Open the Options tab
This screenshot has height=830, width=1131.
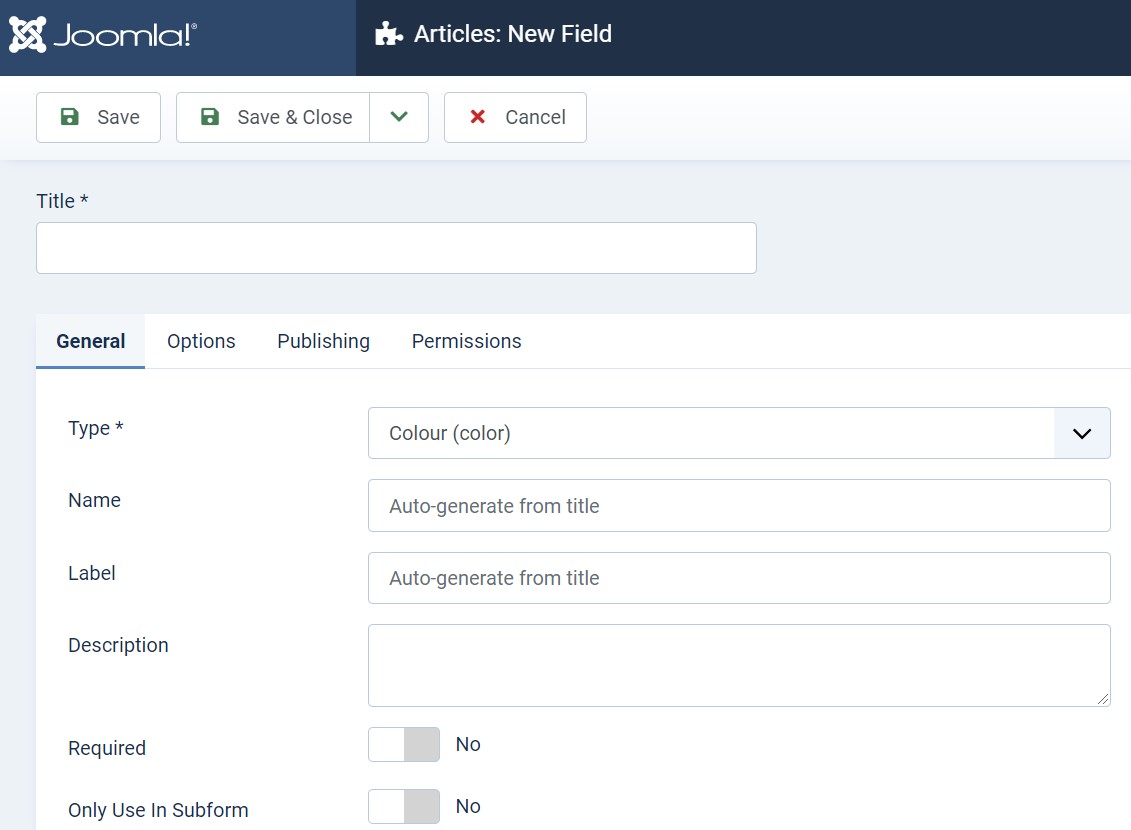point(201,341)
